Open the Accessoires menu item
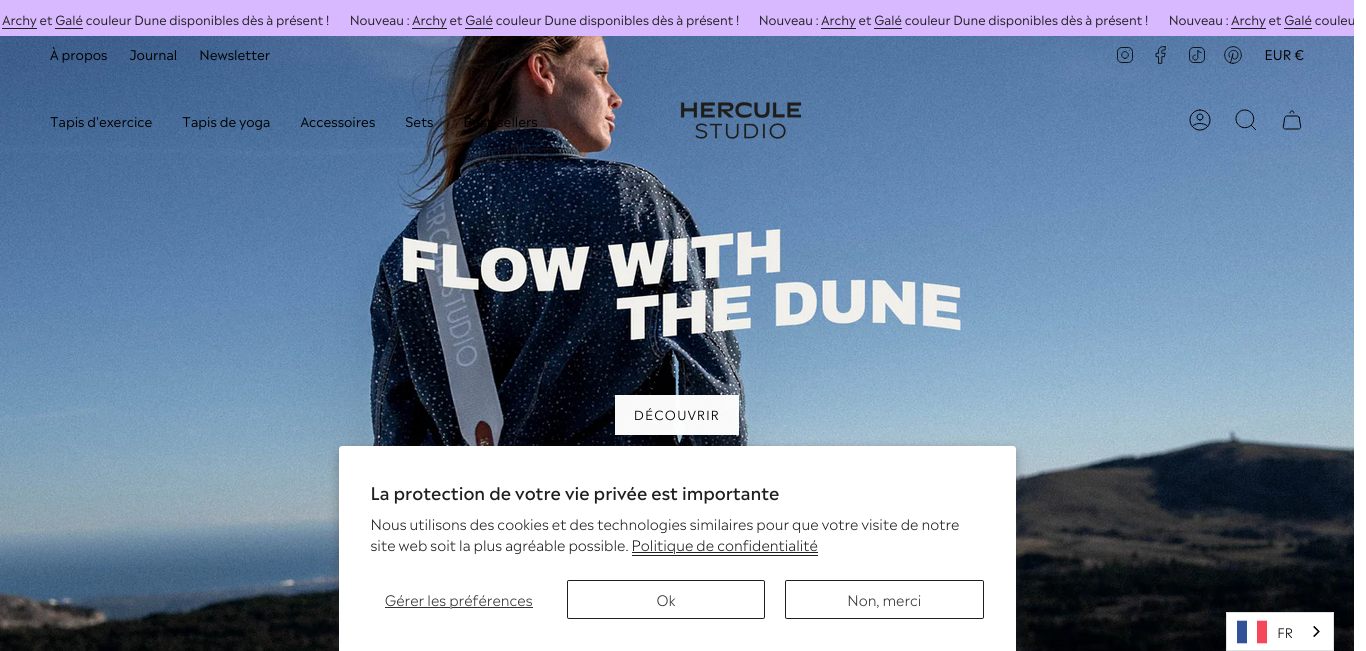Image resolution: width=1366 pixels, height=651 pixels. [338, 122]
